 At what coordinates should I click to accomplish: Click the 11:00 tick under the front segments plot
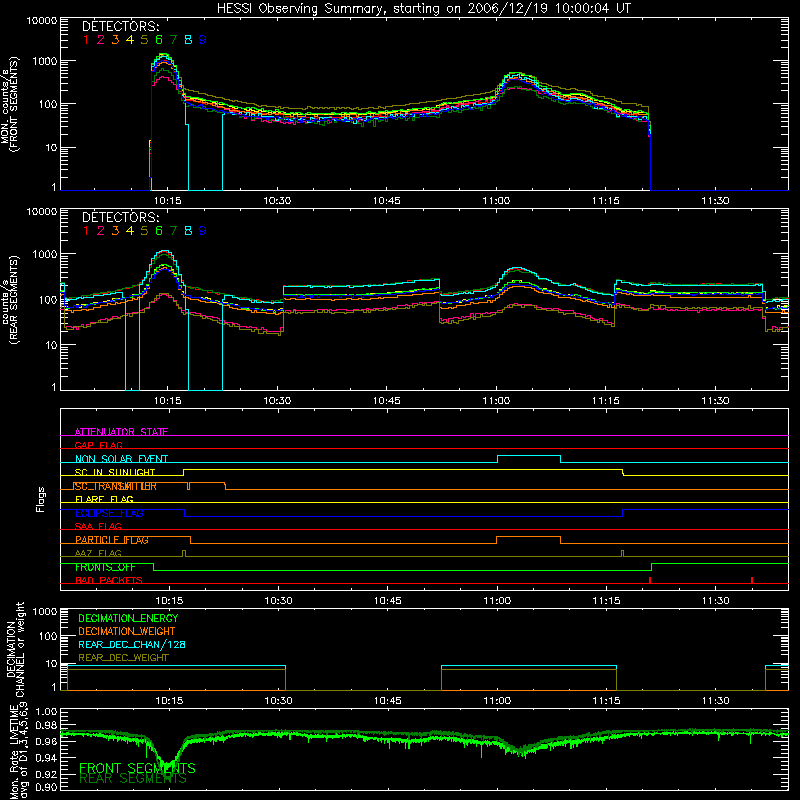point(496,201)
